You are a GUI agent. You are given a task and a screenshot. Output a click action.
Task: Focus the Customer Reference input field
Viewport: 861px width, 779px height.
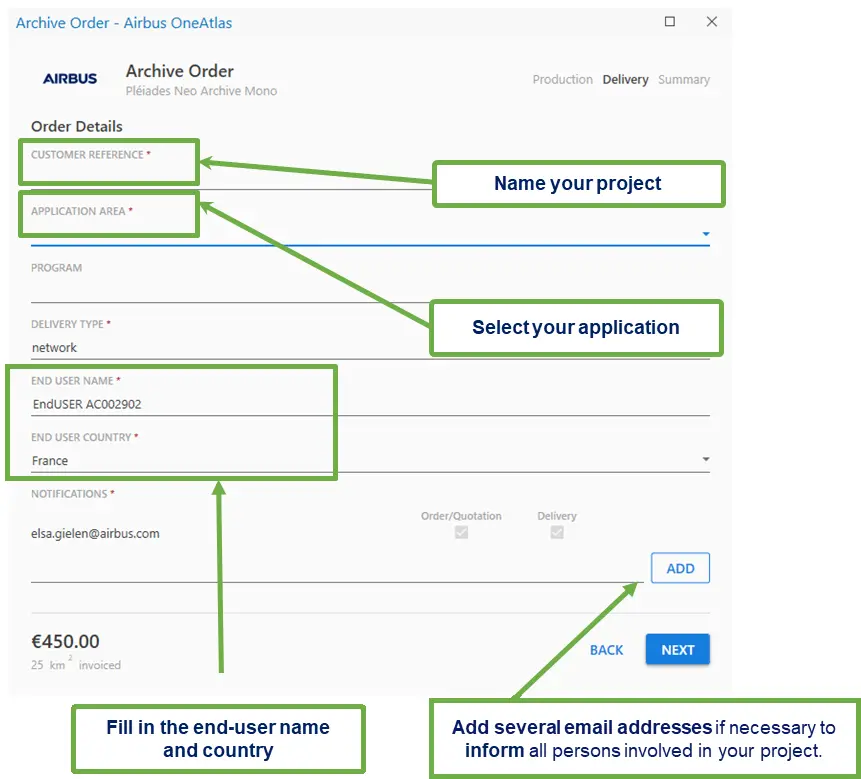[x=370, y=178]
